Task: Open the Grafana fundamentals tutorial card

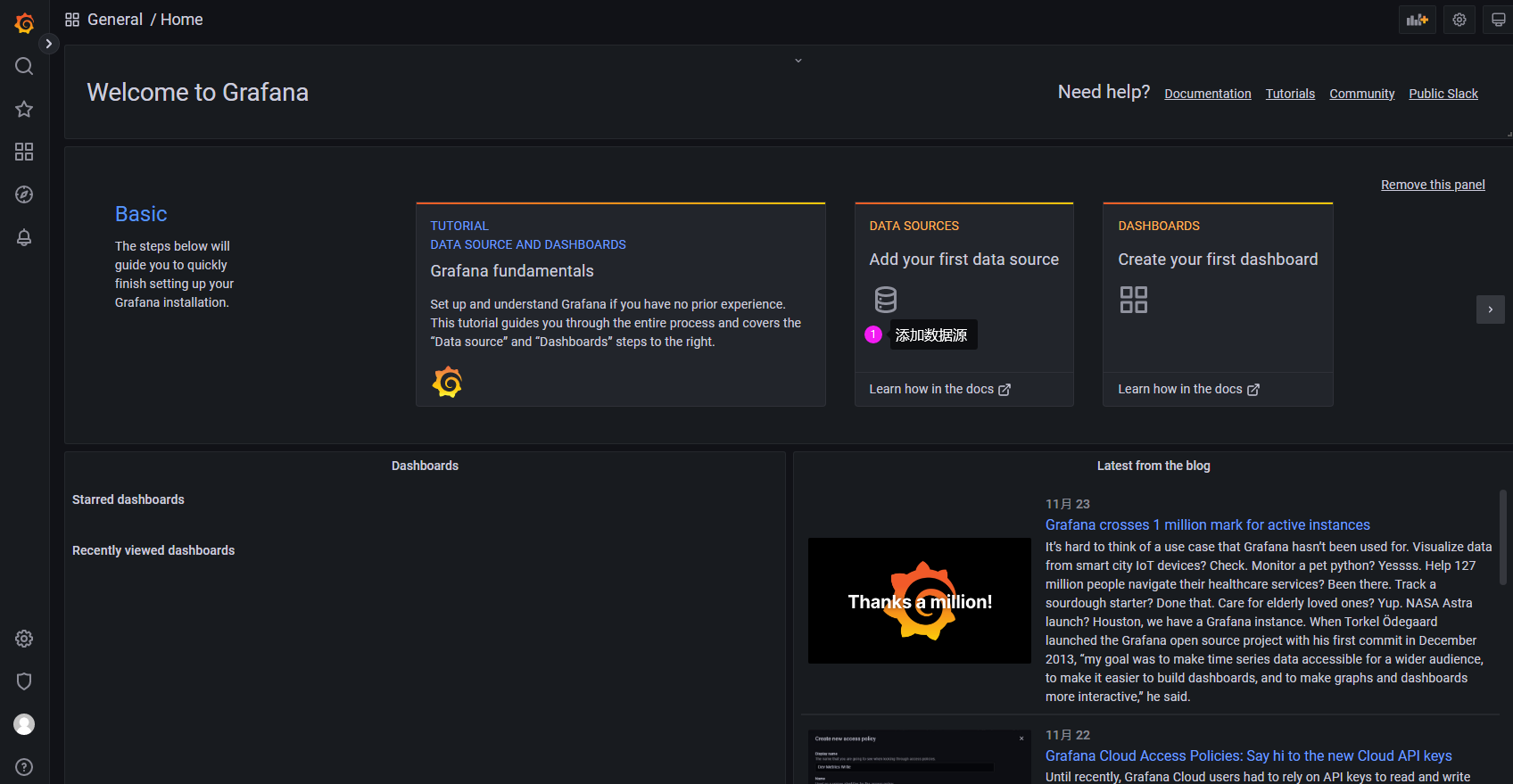Action: click(620, 304)
